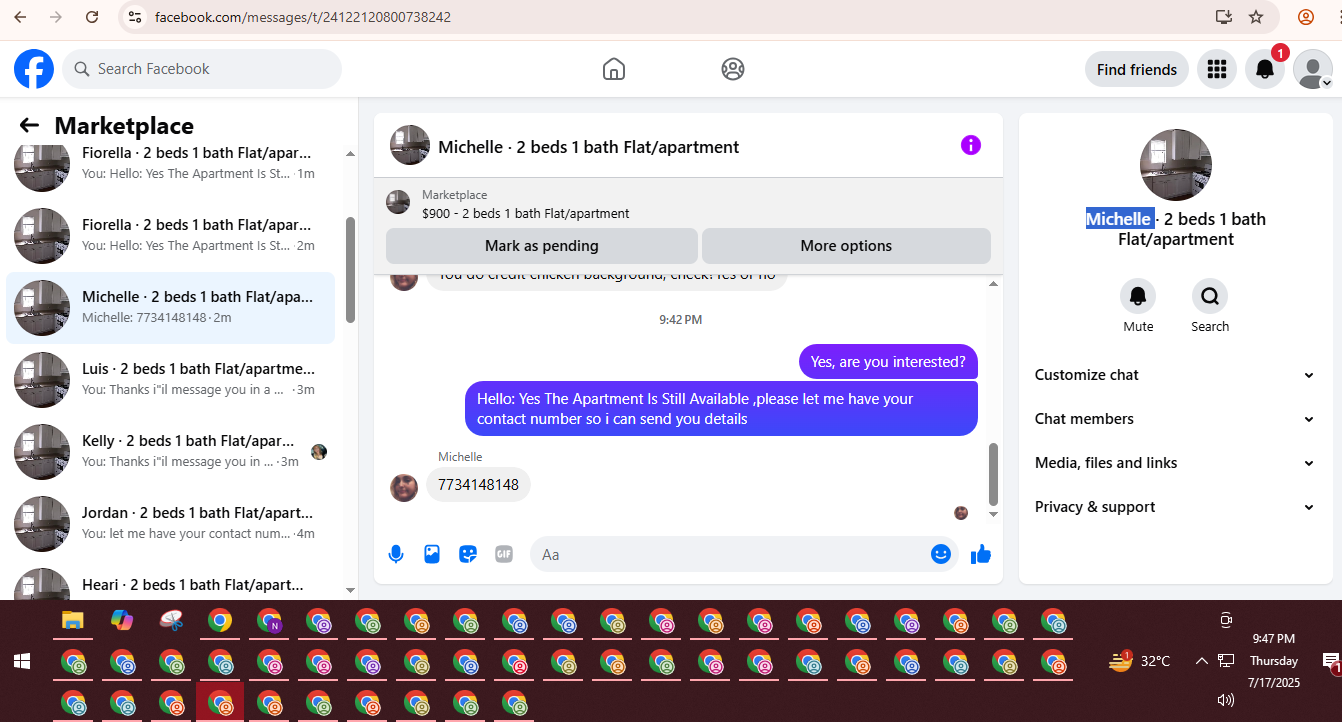The image size is (1342, 722).
Task: Click the chat header title "Michelle · 2 beds 1 bath Flat/apartment"
Action: click(589, 147)
